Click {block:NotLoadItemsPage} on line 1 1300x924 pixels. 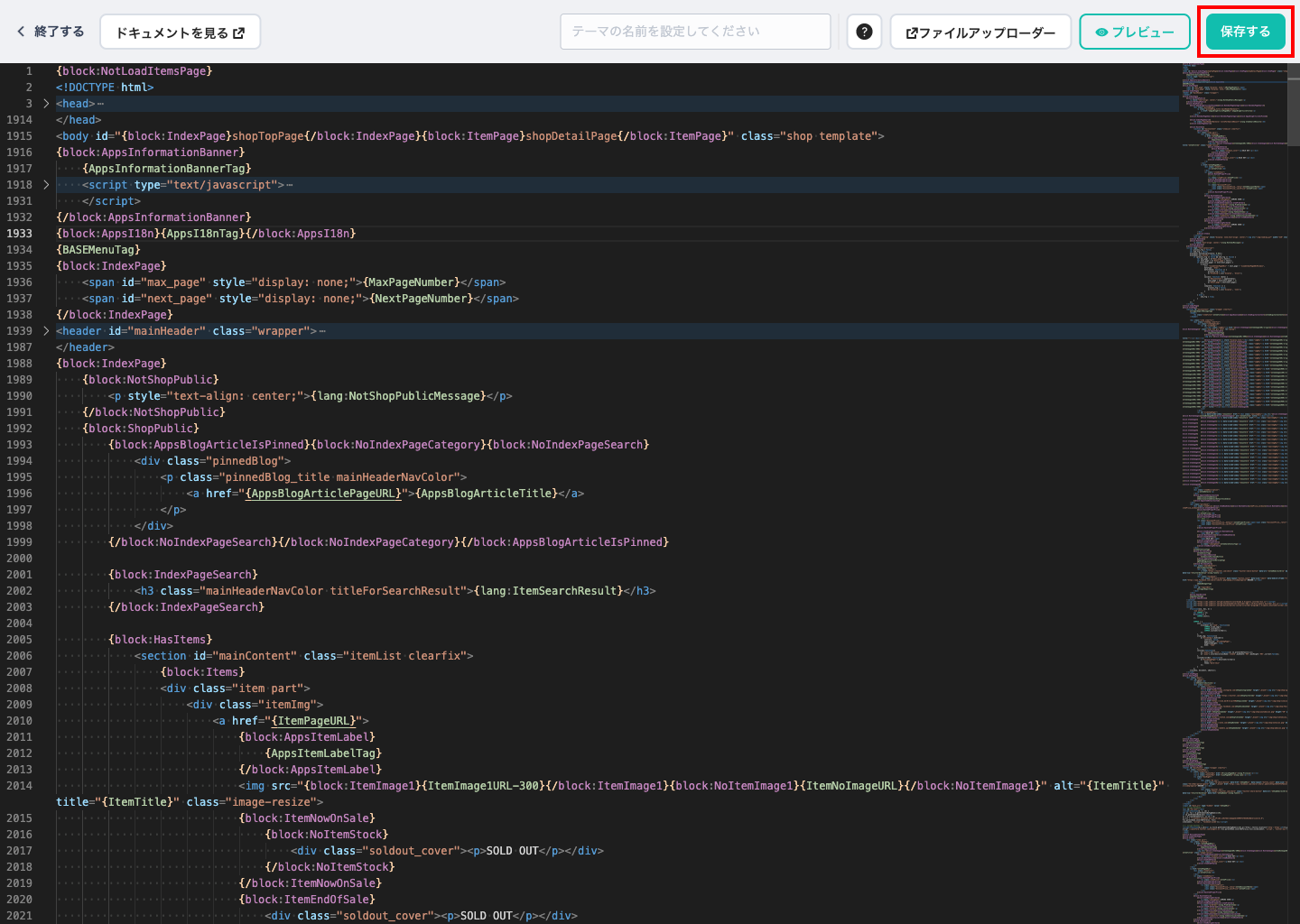(x=134, y=71)
